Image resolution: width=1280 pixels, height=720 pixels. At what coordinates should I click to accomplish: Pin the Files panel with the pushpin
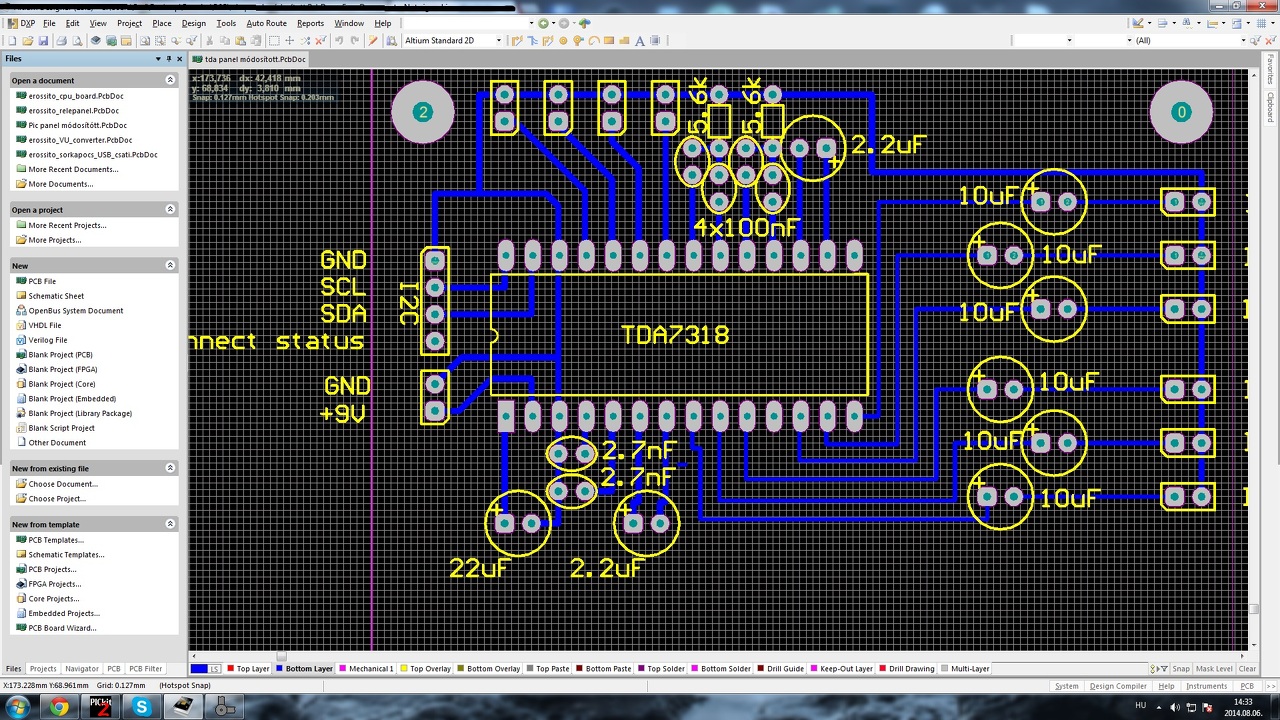point(169,59)
